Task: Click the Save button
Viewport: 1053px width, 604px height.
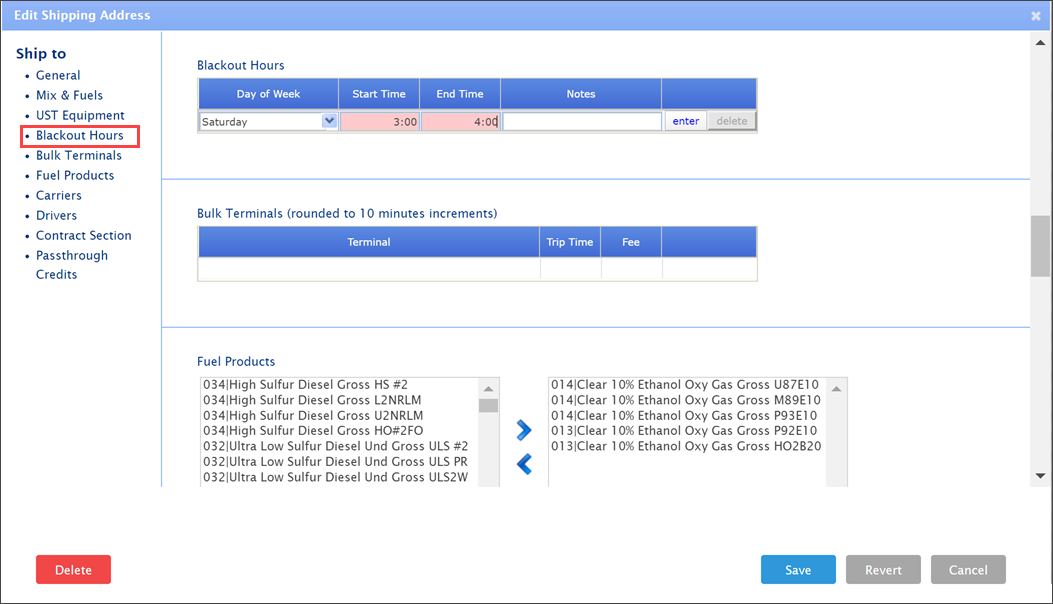Action: pos(798,570)
